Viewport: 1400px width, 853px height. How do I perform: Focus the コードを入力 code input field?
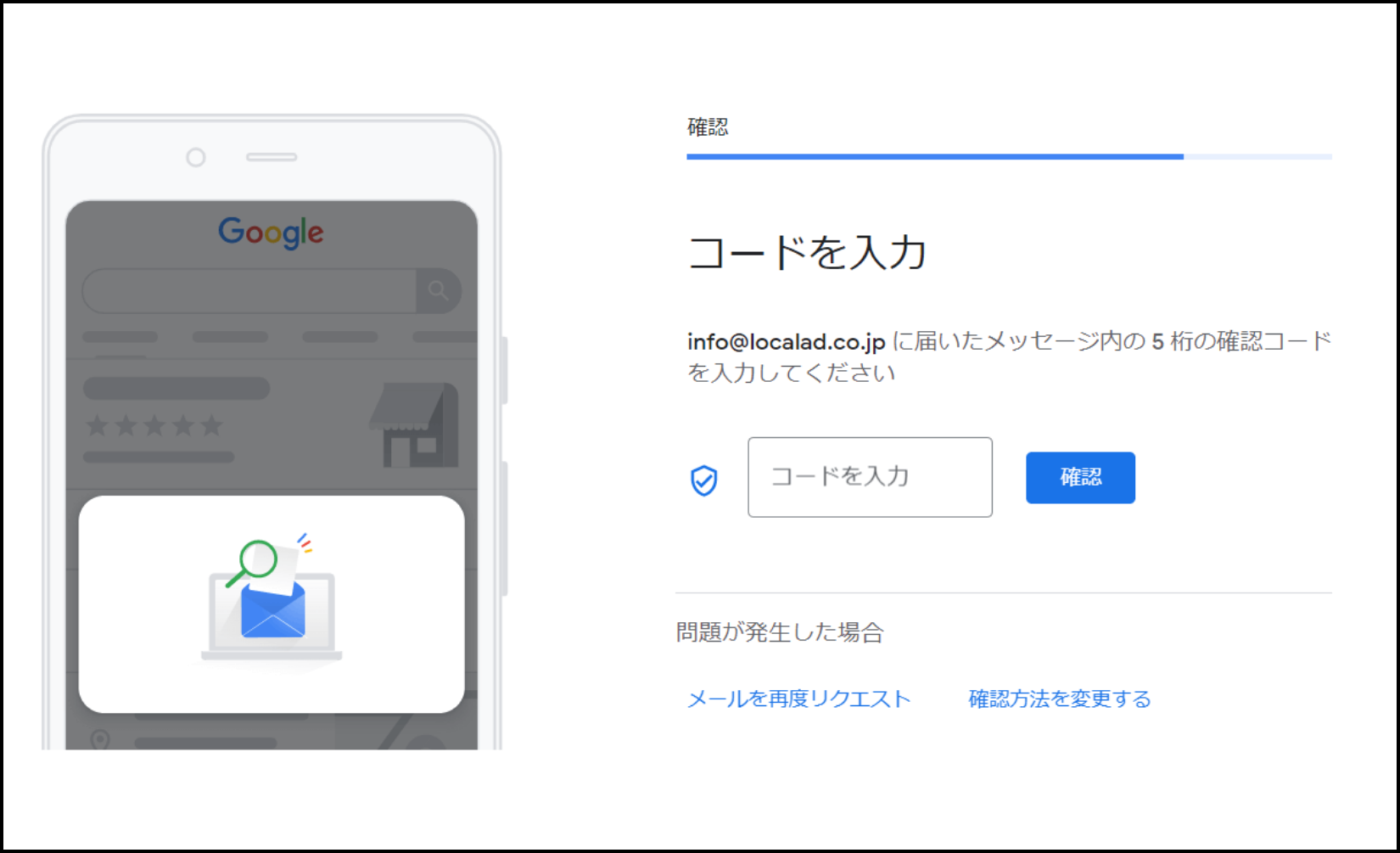click(x=870, y=477)
